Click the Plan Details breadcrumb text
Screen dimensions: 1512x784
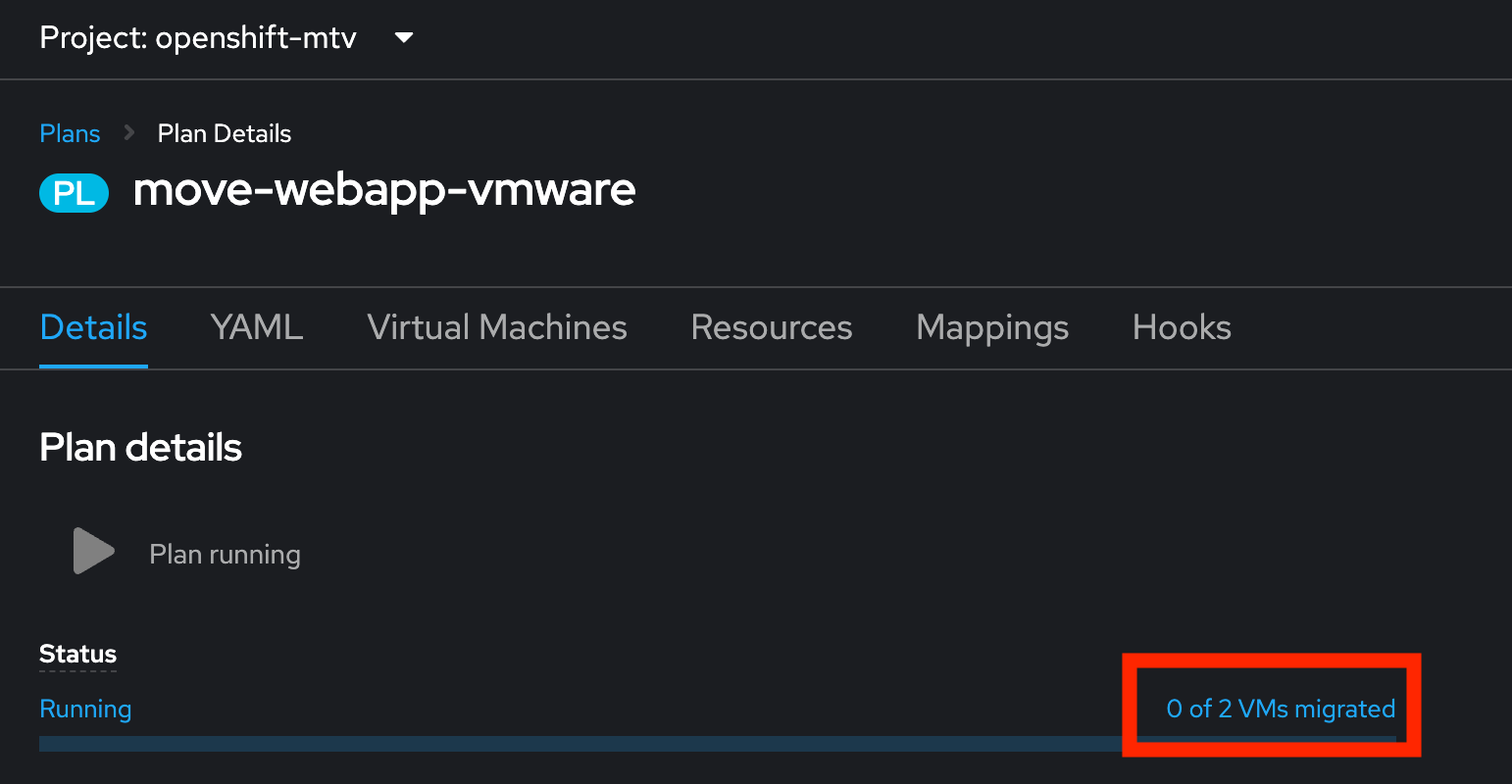[225, 133]
